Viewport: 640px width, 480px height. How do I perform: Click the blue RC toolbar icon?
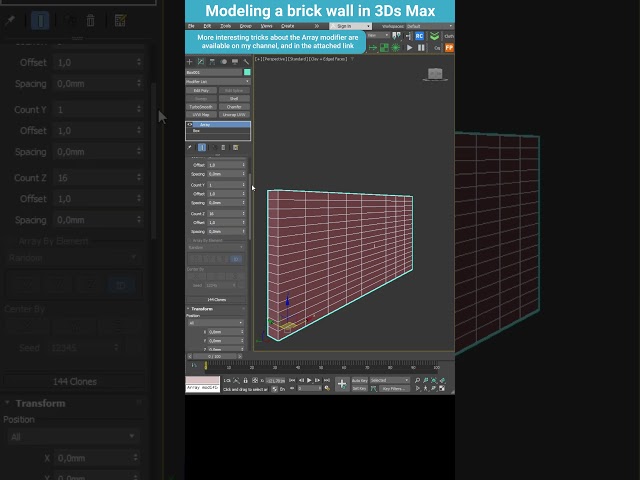coord(419,36)
